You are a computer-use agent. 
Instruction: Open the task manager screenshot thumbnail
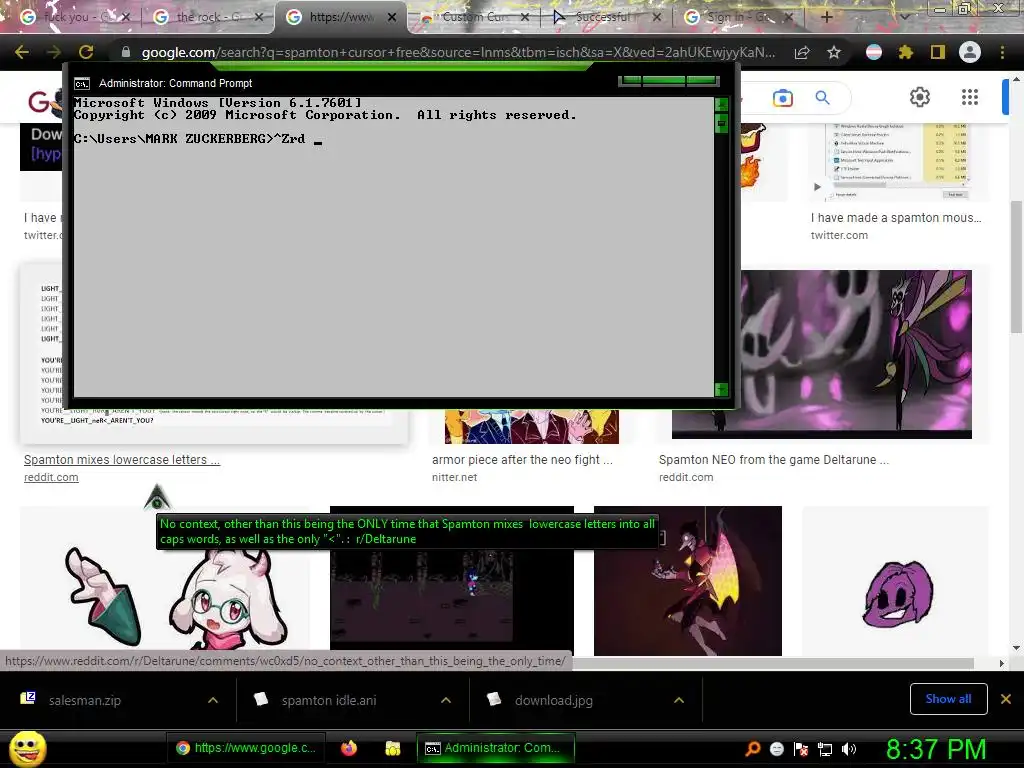(899, 162)
